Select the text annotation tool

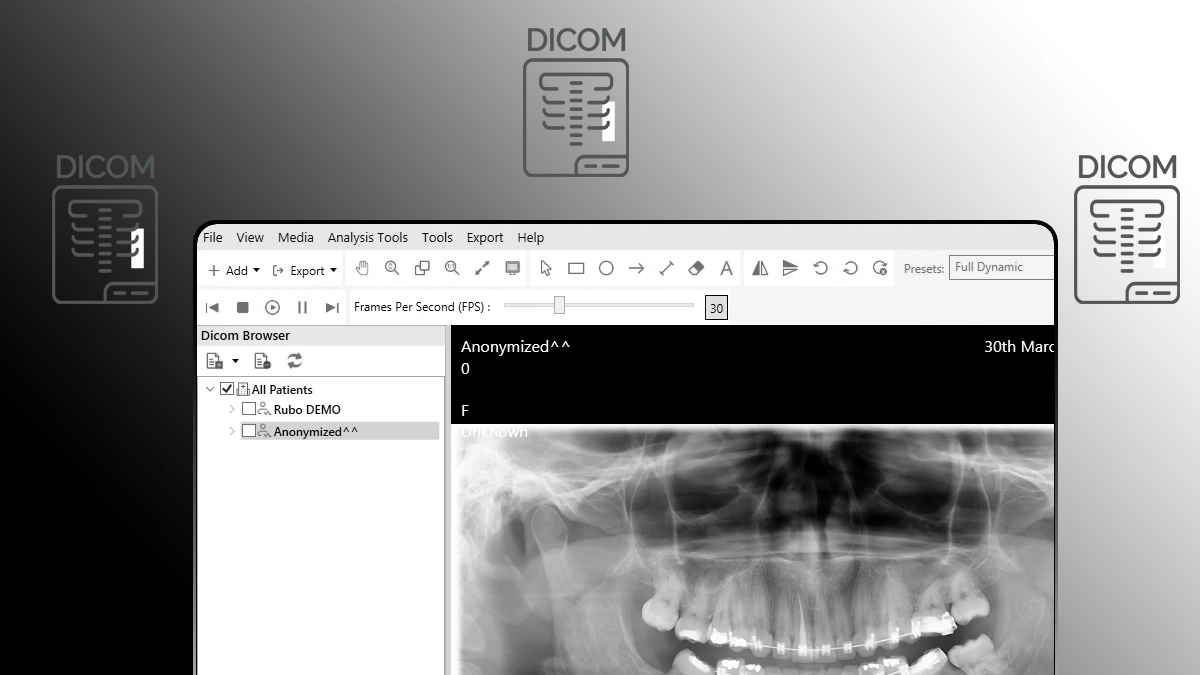click(727, 268)
